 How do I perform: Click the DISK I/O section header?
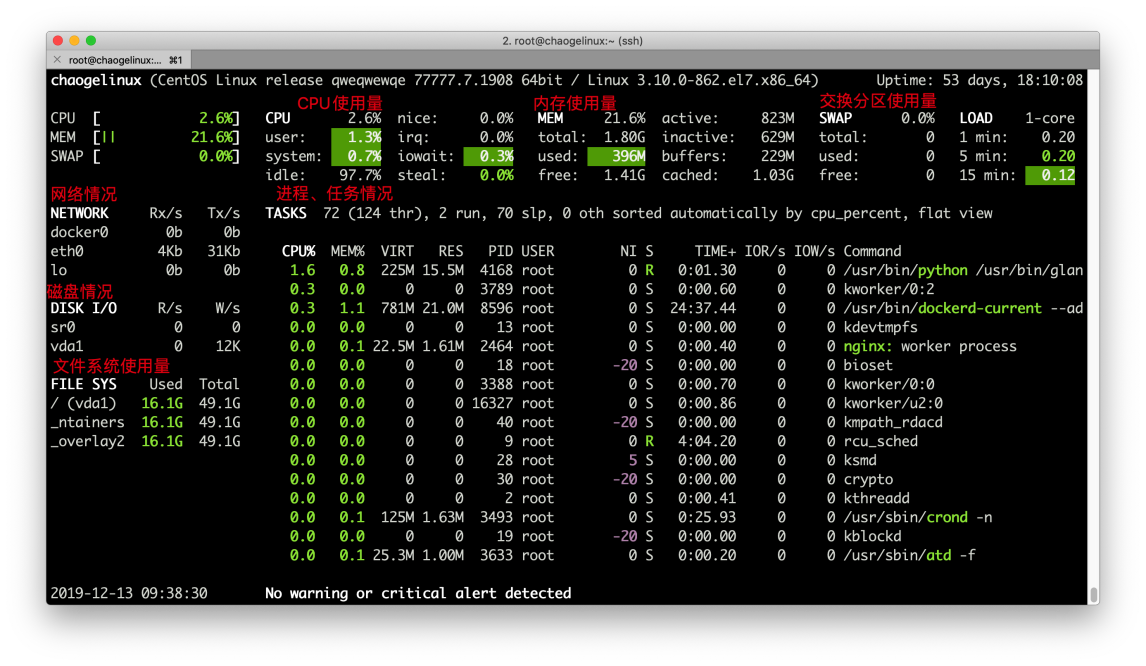click(x=83, y=309)
